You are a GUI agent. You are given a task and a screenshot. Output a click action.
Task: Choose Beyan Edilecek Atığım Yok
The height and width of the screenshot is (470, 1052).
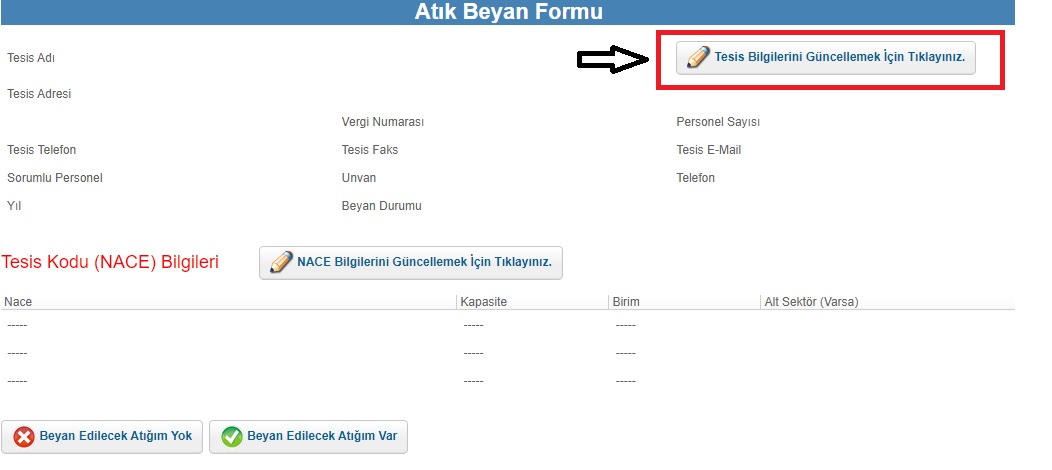tap(102, 437)
